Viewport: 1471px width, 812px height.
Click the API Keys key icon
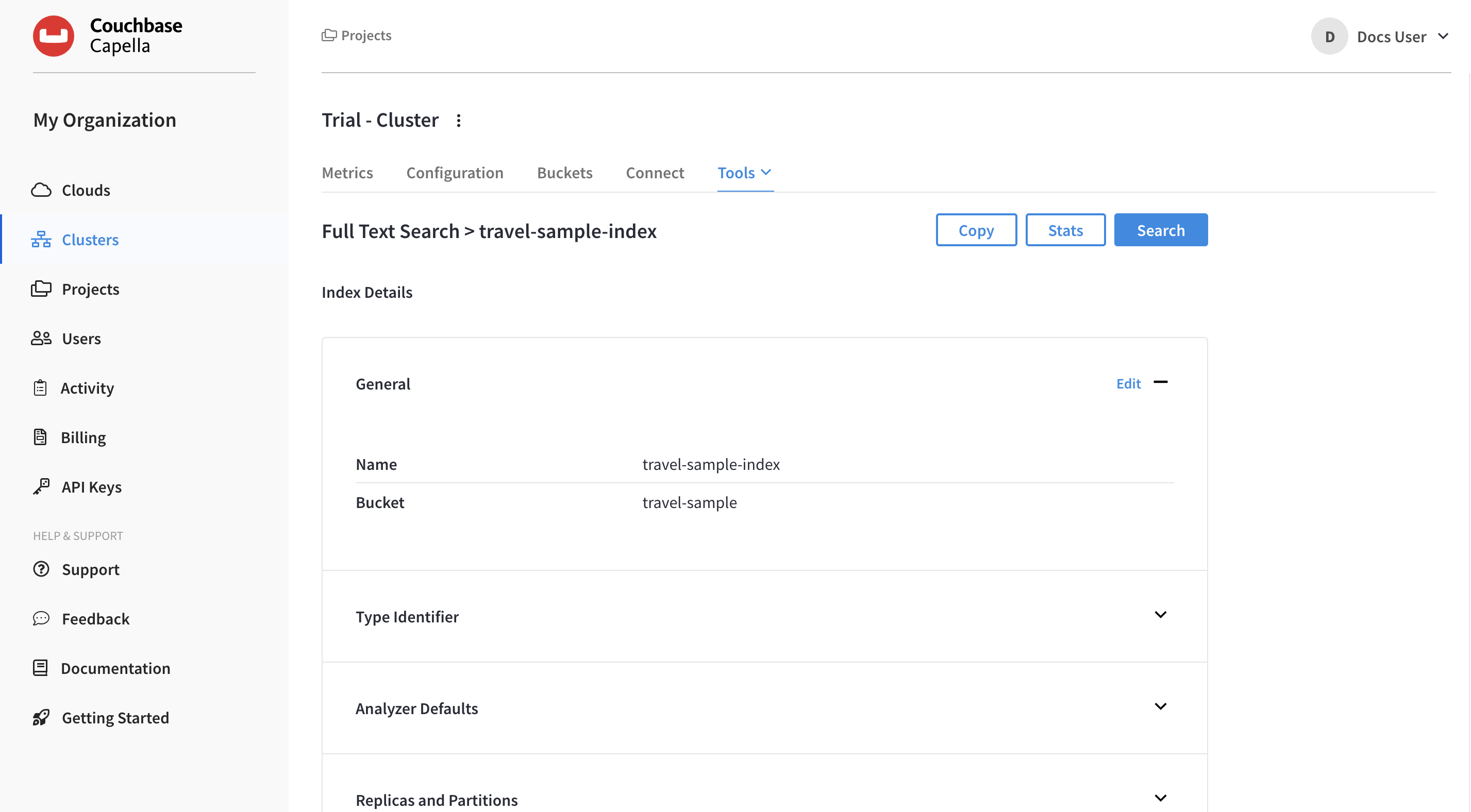(x=41, y=486)
